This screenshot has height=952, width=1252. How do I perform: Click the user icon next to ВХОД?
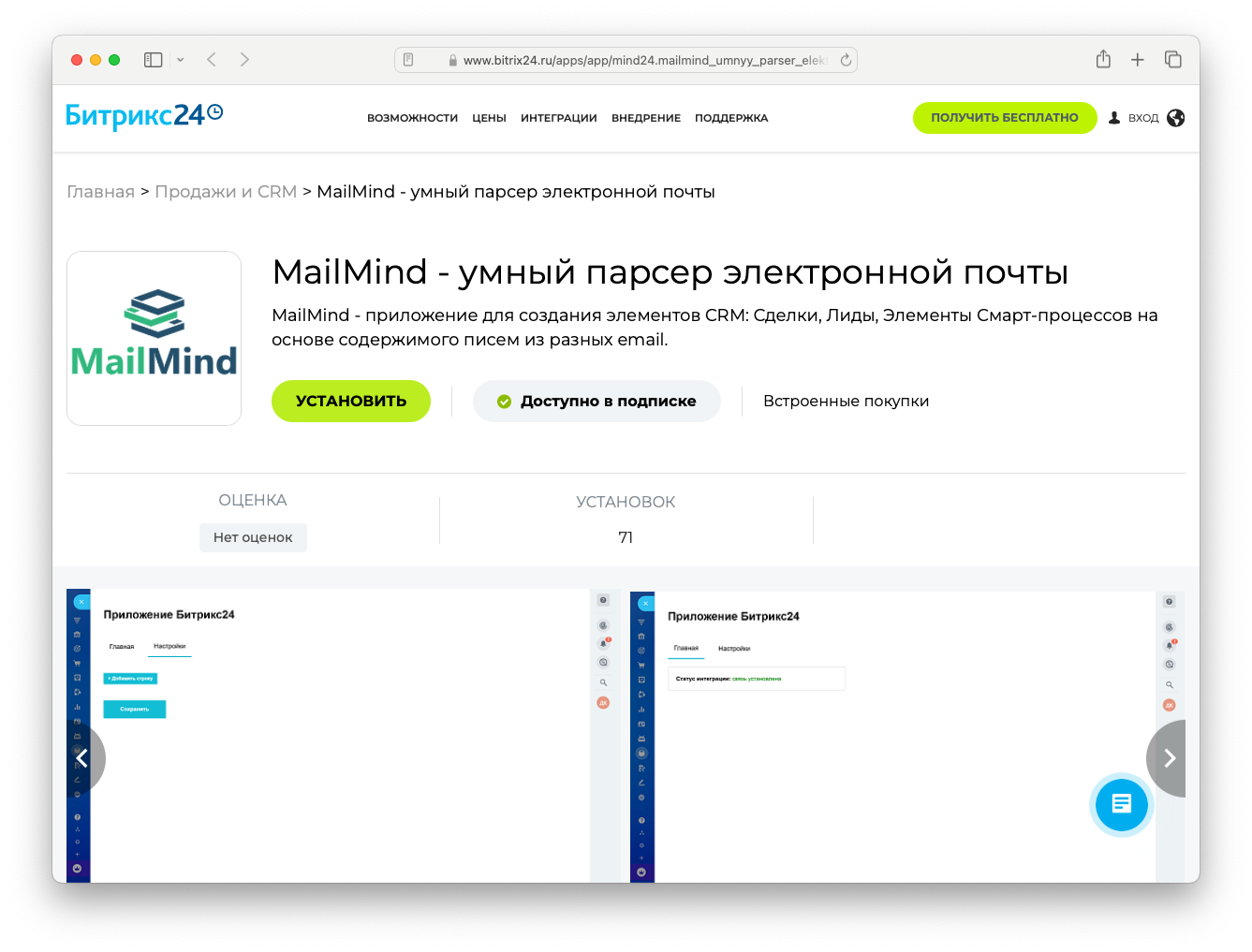click(1113, 117)
